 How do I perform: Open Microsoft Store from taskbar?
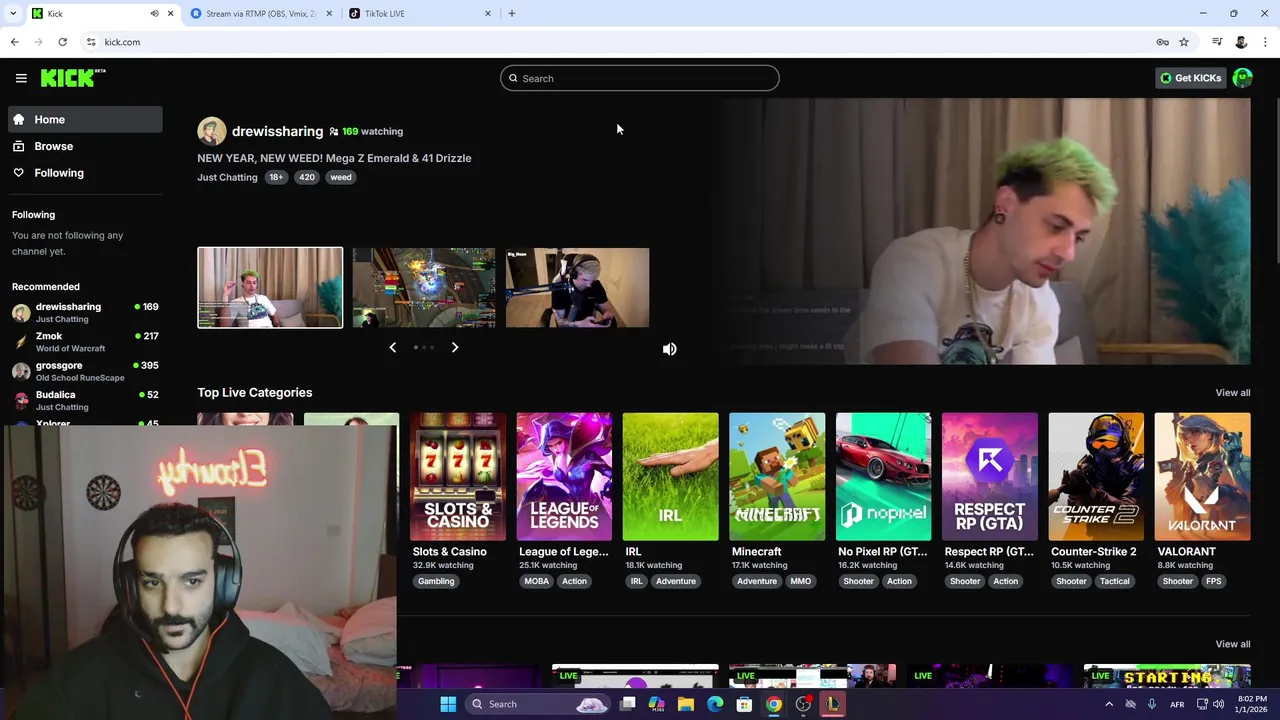(x=744, y=704)
